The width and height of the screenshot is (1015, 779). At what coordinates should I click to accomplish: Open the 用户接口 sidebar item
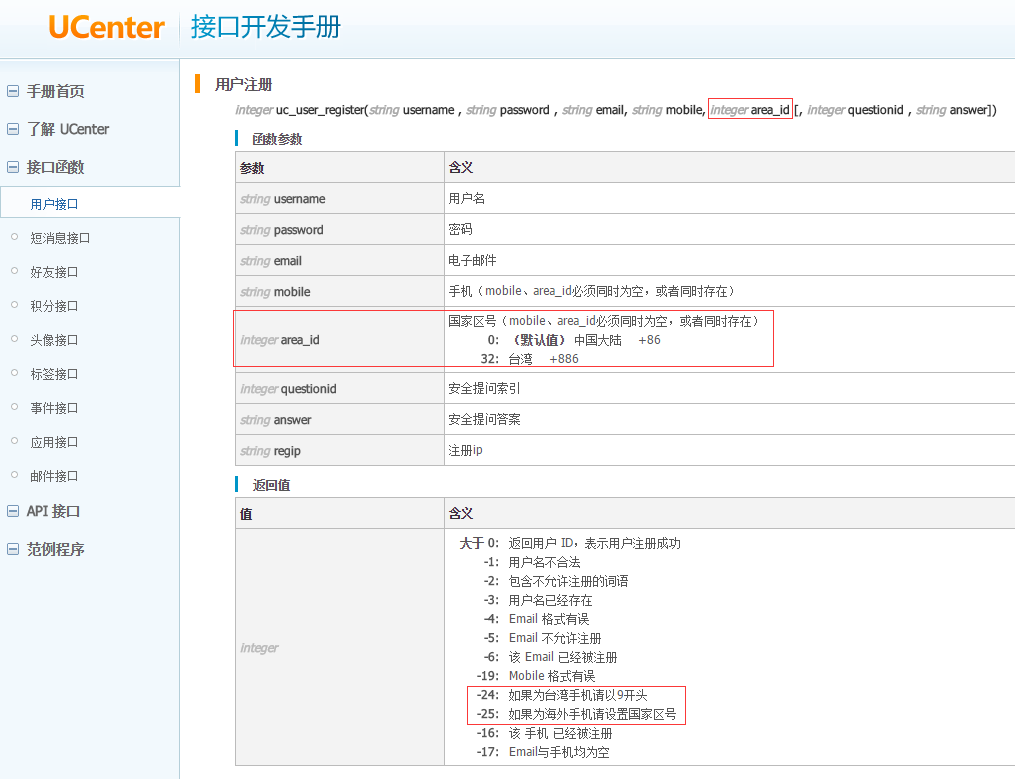tap(54, 204)
